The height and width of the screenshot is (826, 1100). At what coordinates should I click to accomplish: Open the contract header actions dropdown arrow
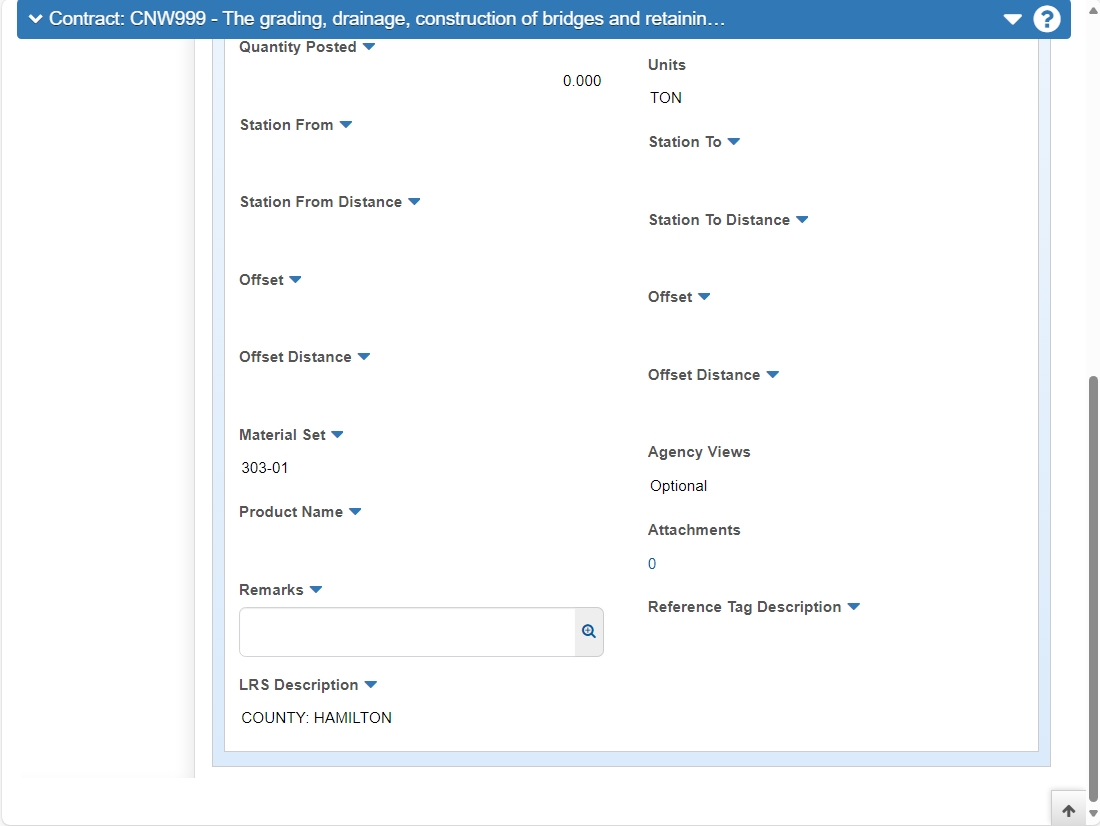(x=1012, y=19)
